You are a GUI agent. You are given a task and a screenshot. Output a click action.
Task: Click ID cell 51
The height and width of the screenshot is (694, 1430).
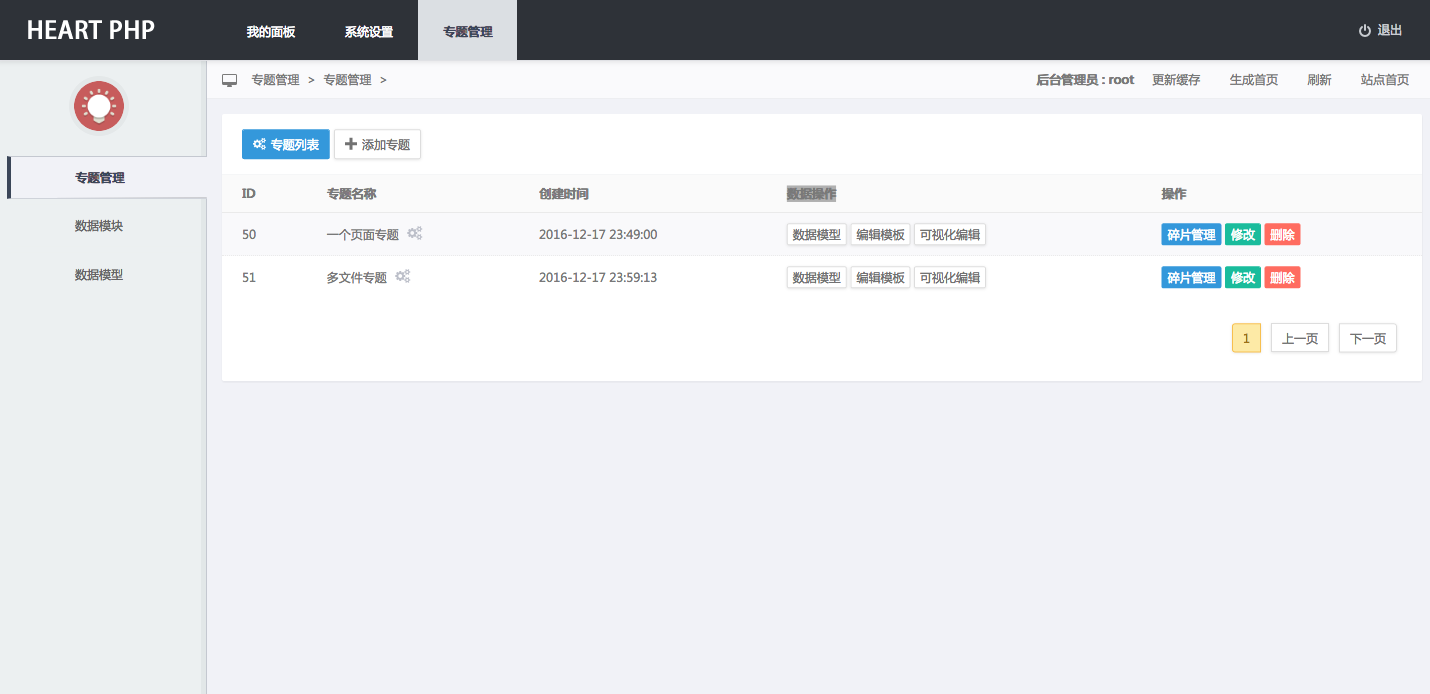tap(249, 278)
